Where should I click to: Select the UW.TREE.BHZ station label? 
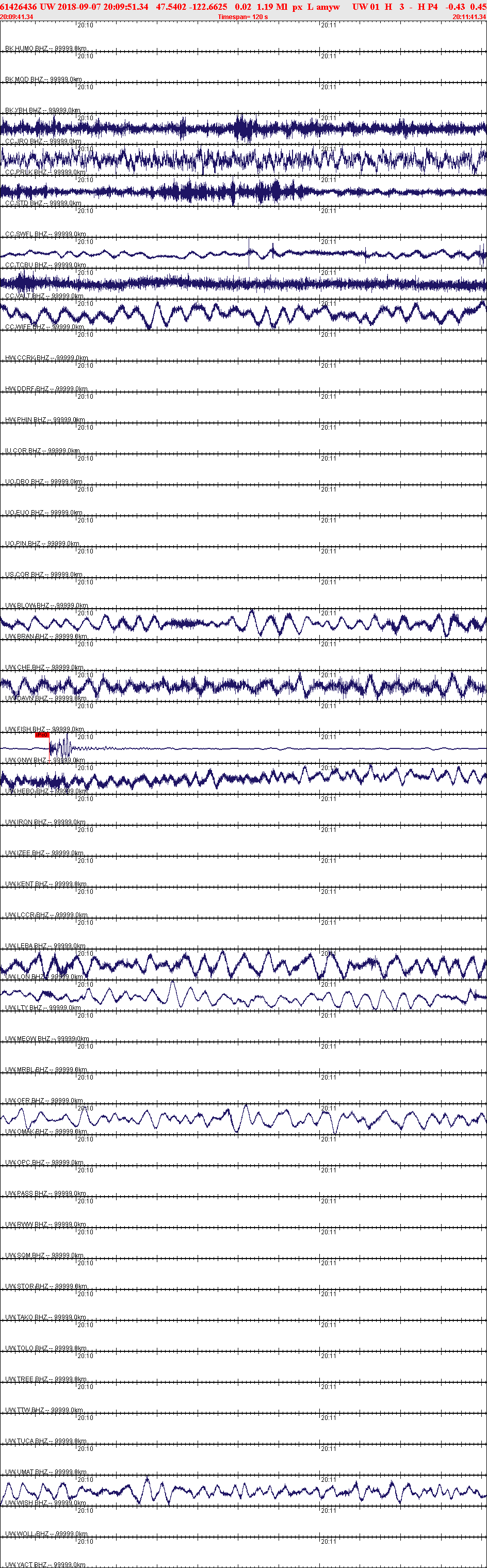click(45, 1379)
